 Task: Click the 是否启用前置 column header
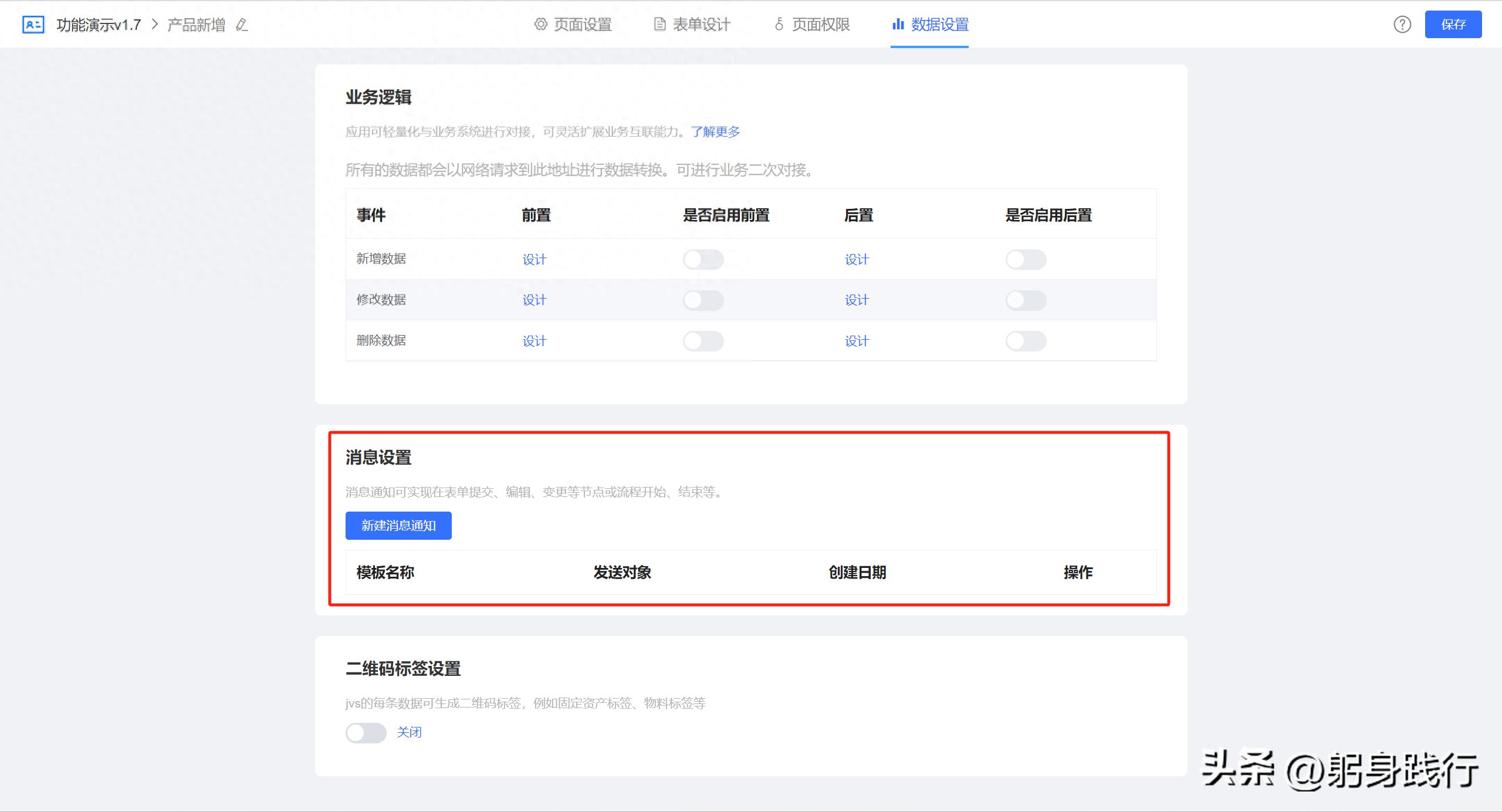coord(726,215)
